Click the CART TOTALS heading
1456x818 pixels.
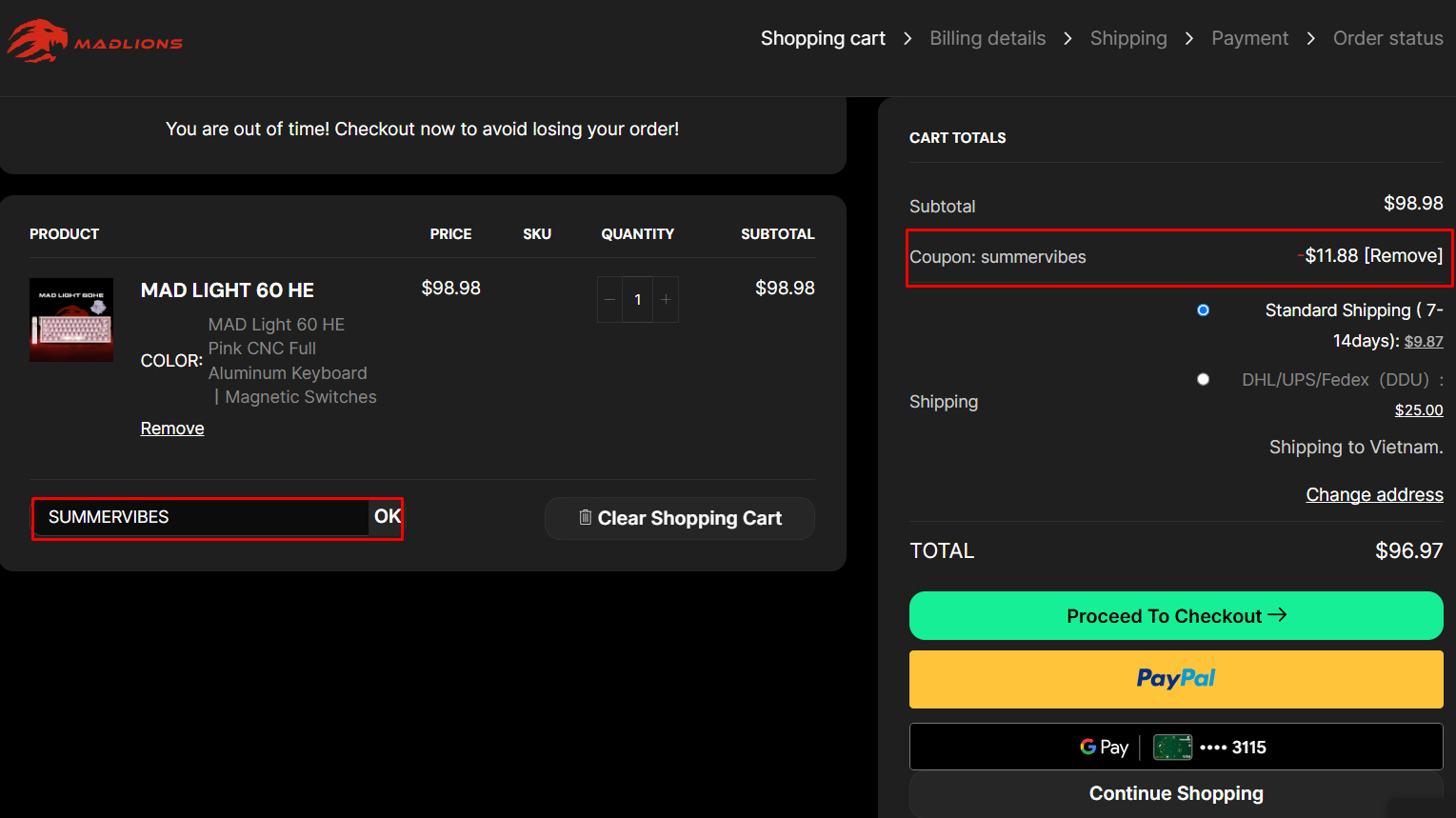(957, 138)
